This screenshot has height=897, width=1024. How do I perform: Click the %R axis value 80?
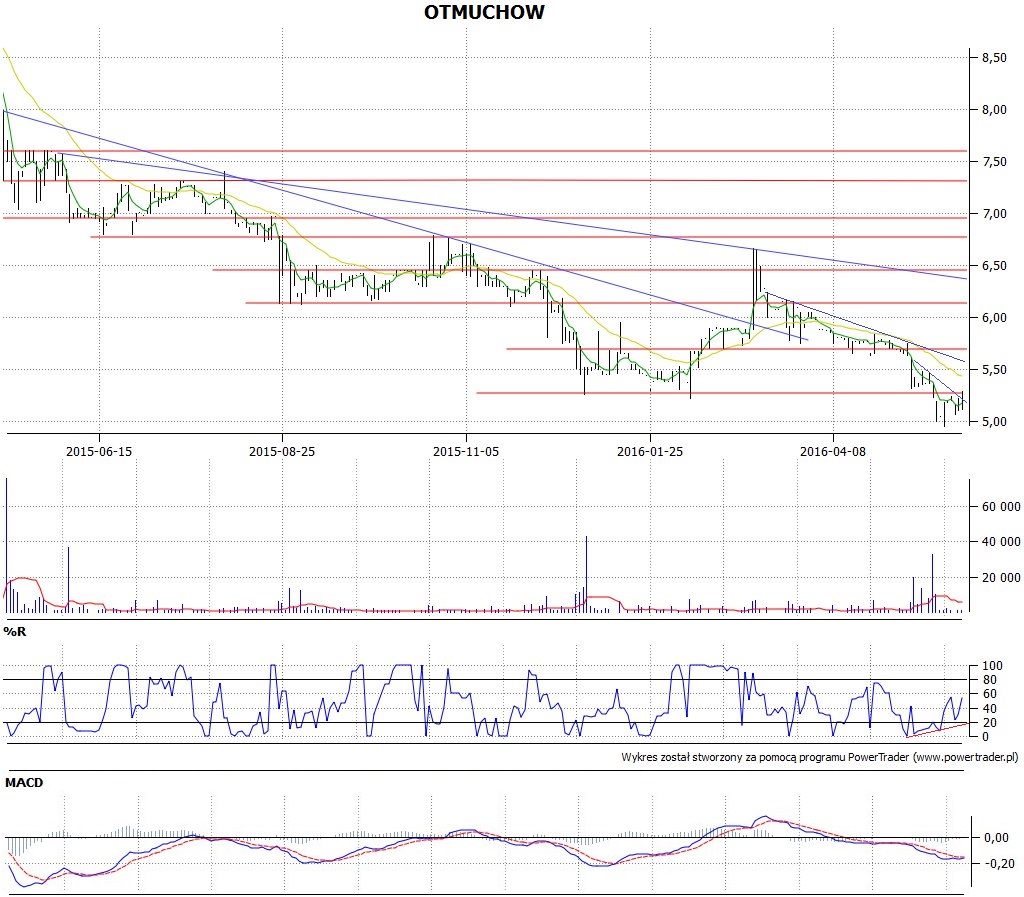(989, 680)
